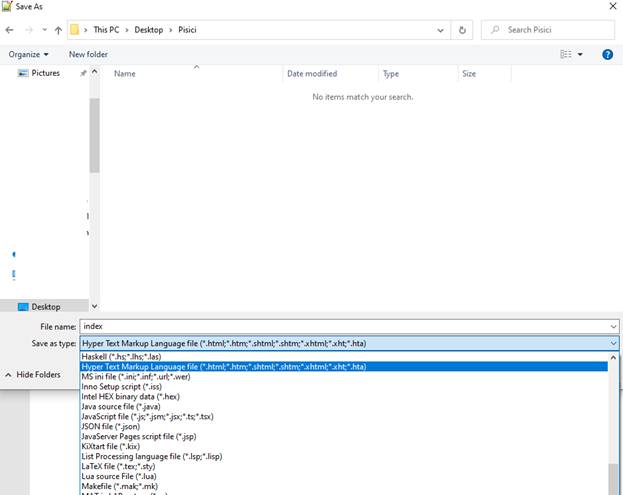This screenshot has width=623, height=495.
Task: Select the Pictures folder in sidebar
Action: pyautogui.click(x=45, y=73)
